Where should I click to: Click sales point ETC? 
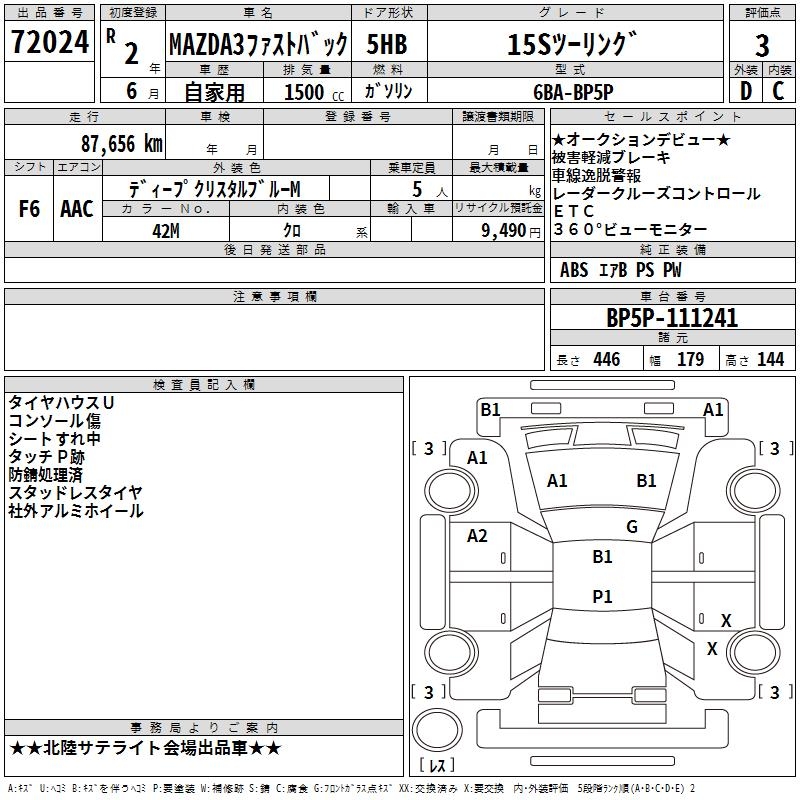[573, 211]
